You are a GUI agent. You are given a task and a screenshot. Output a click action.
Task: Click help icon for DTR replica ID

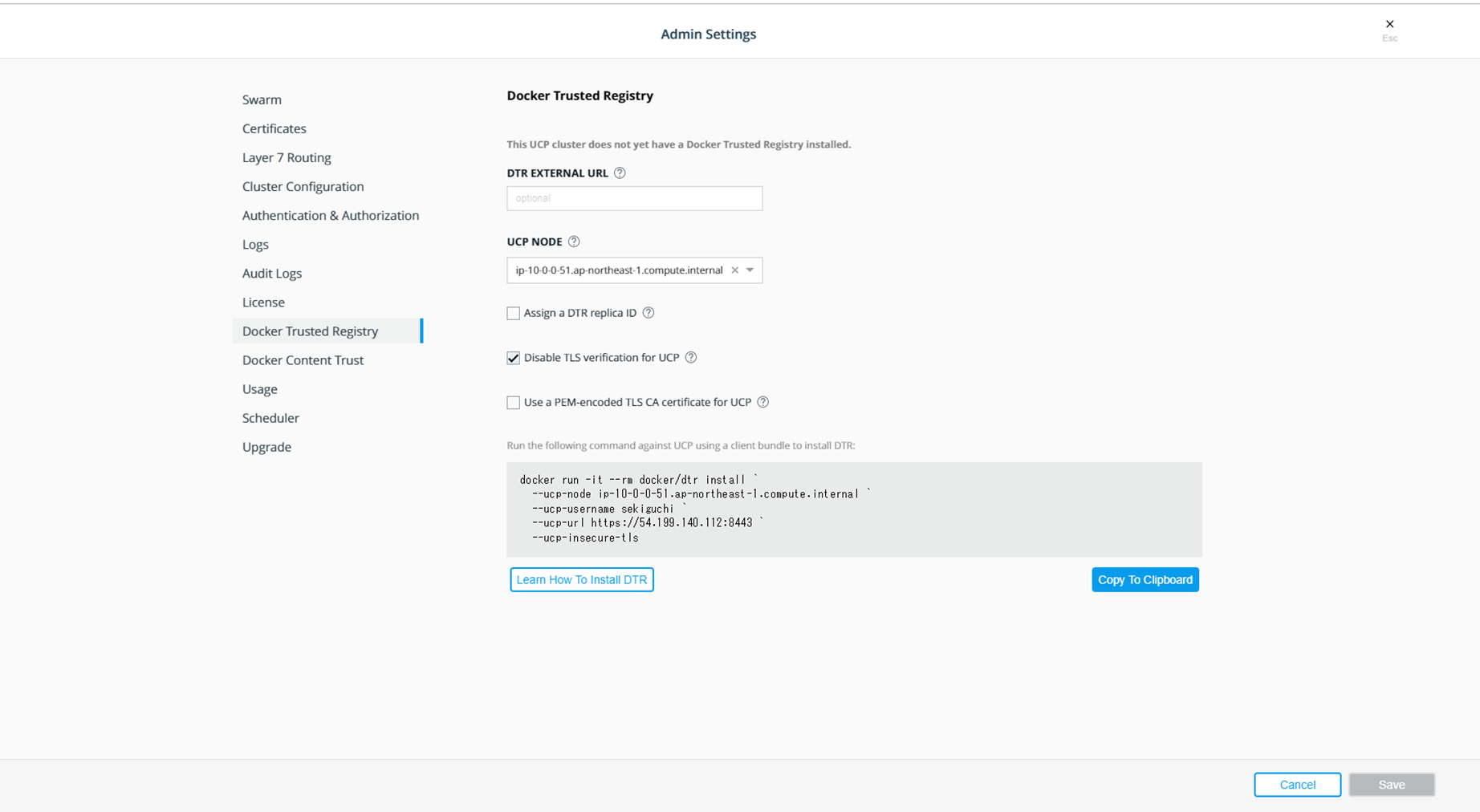(x=649, y=313)
